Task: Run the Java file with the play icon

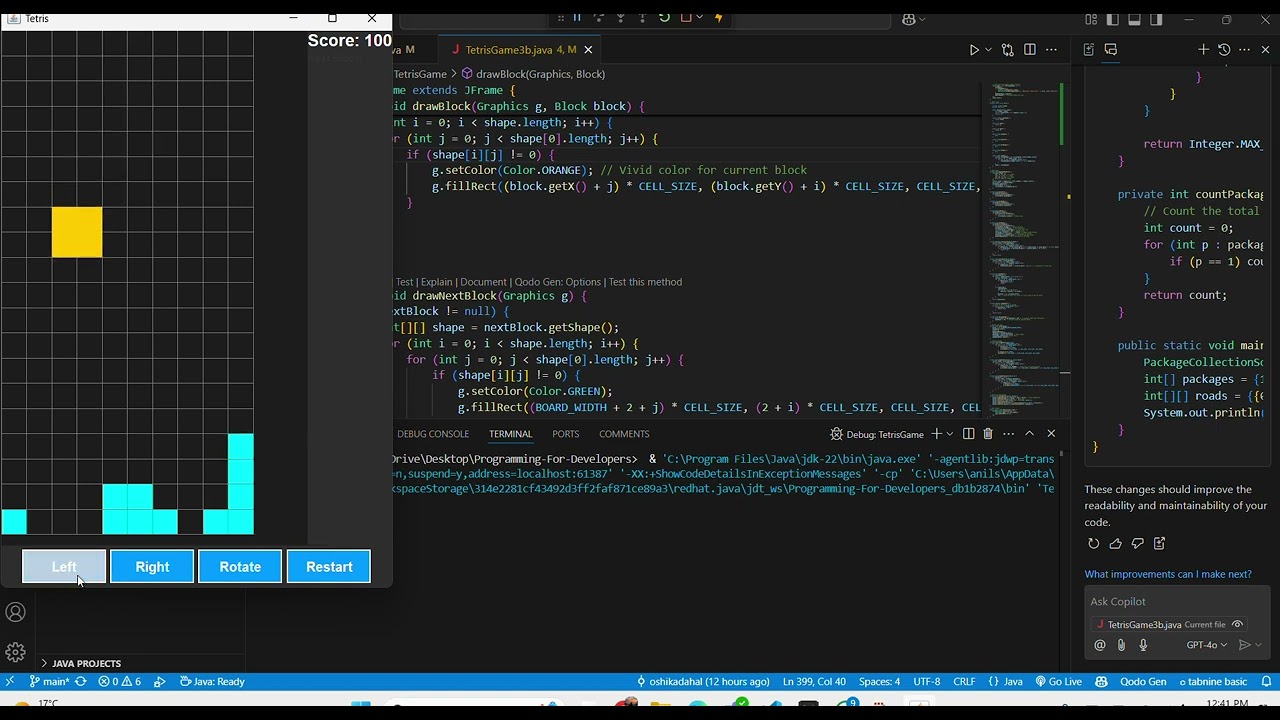Action: [974, 50]
